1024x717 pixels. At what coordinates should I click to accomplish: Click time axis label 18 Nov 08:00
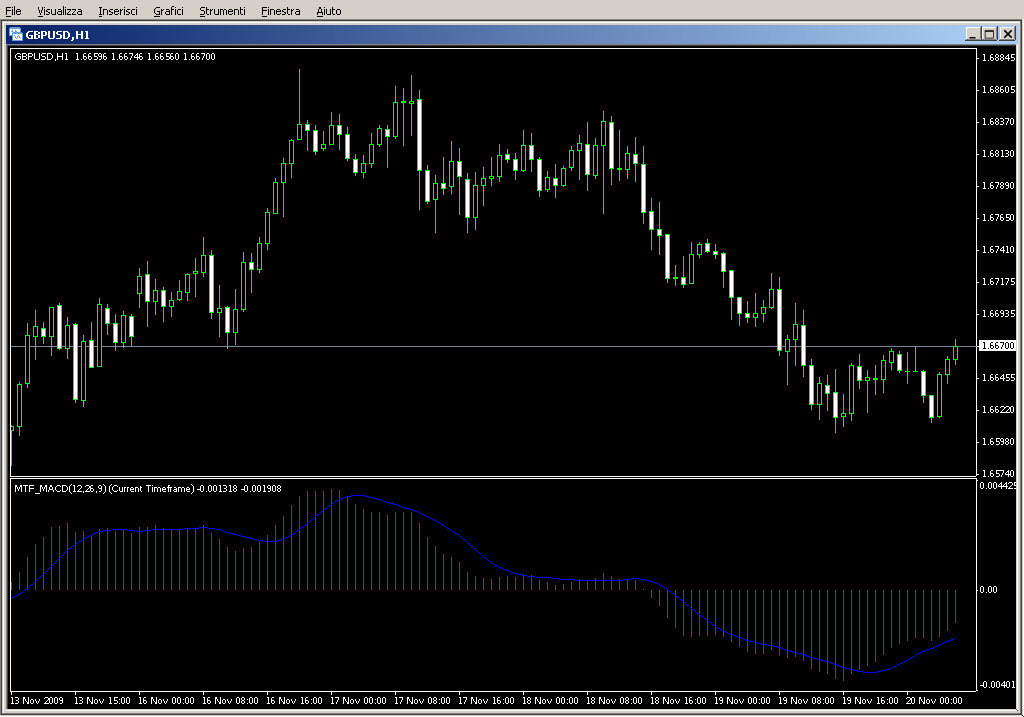[614, 701]
